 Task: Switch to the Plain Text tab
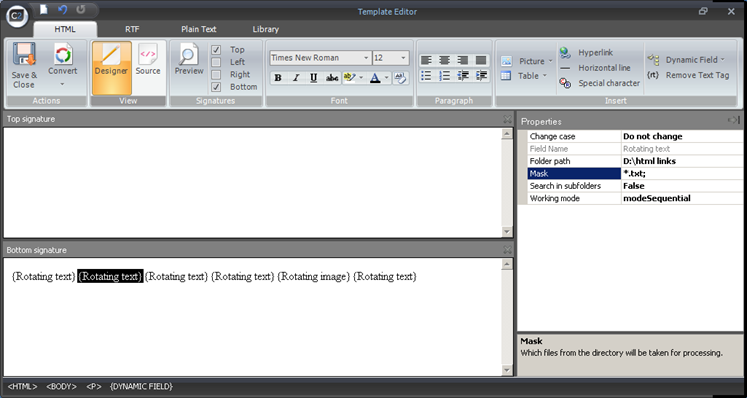click(x=199, y=29)
